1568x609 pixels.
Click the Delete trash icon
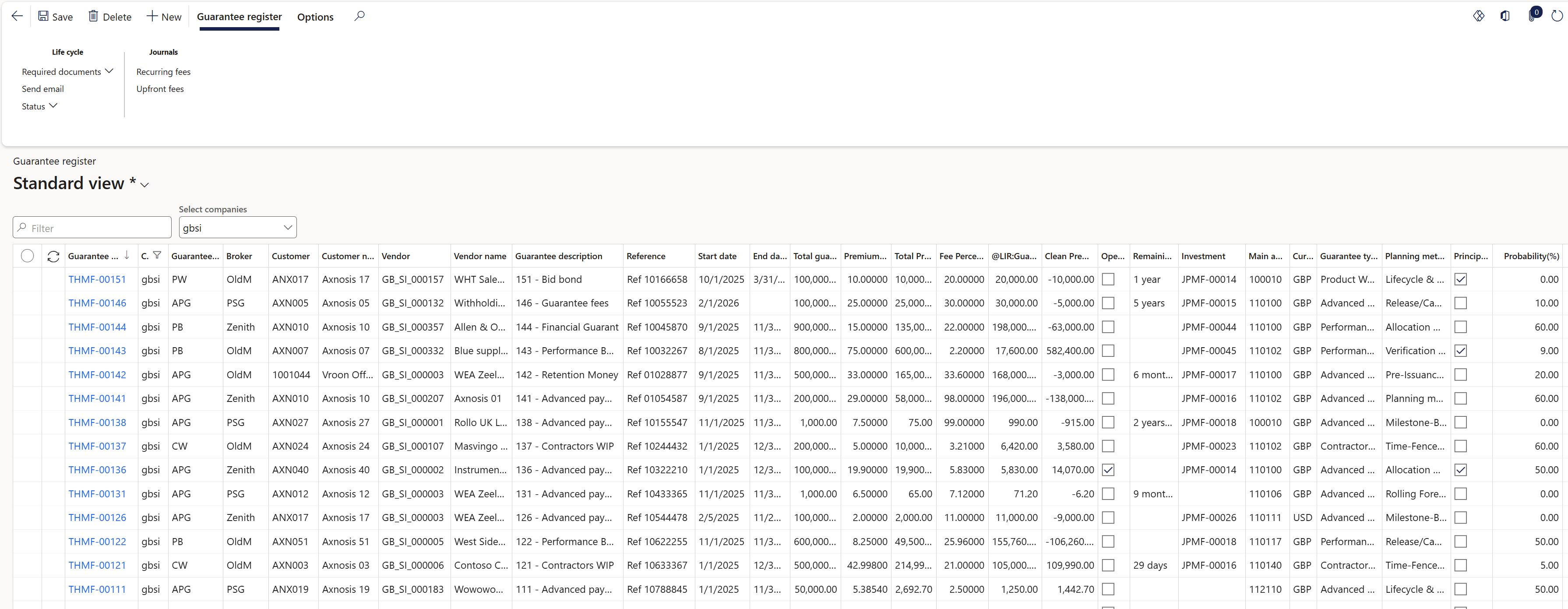click(x=93, y=17)
